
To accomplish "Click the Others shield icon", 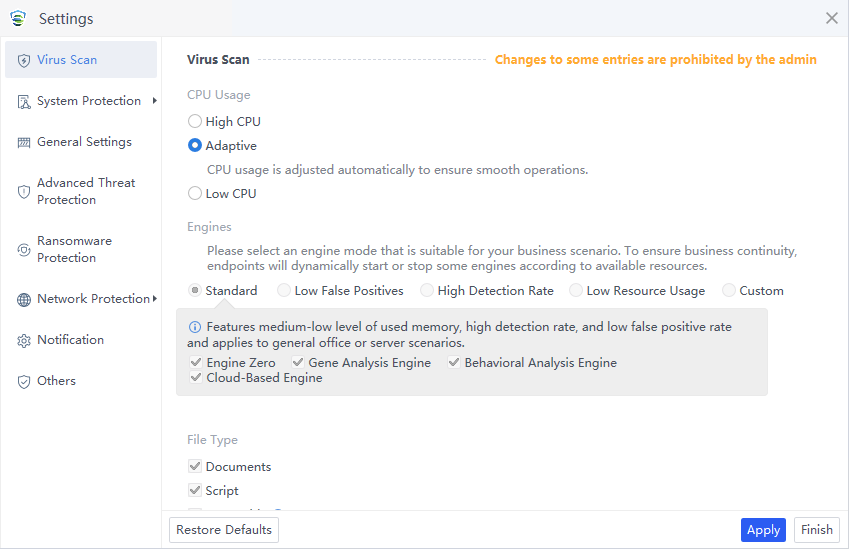I will (24, 382).
